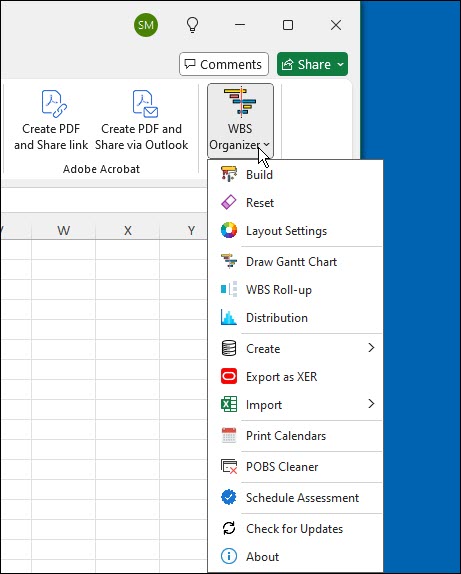Click the WBS Roll-up icon
Screen dimensions: 461x574
click(229, 290)
